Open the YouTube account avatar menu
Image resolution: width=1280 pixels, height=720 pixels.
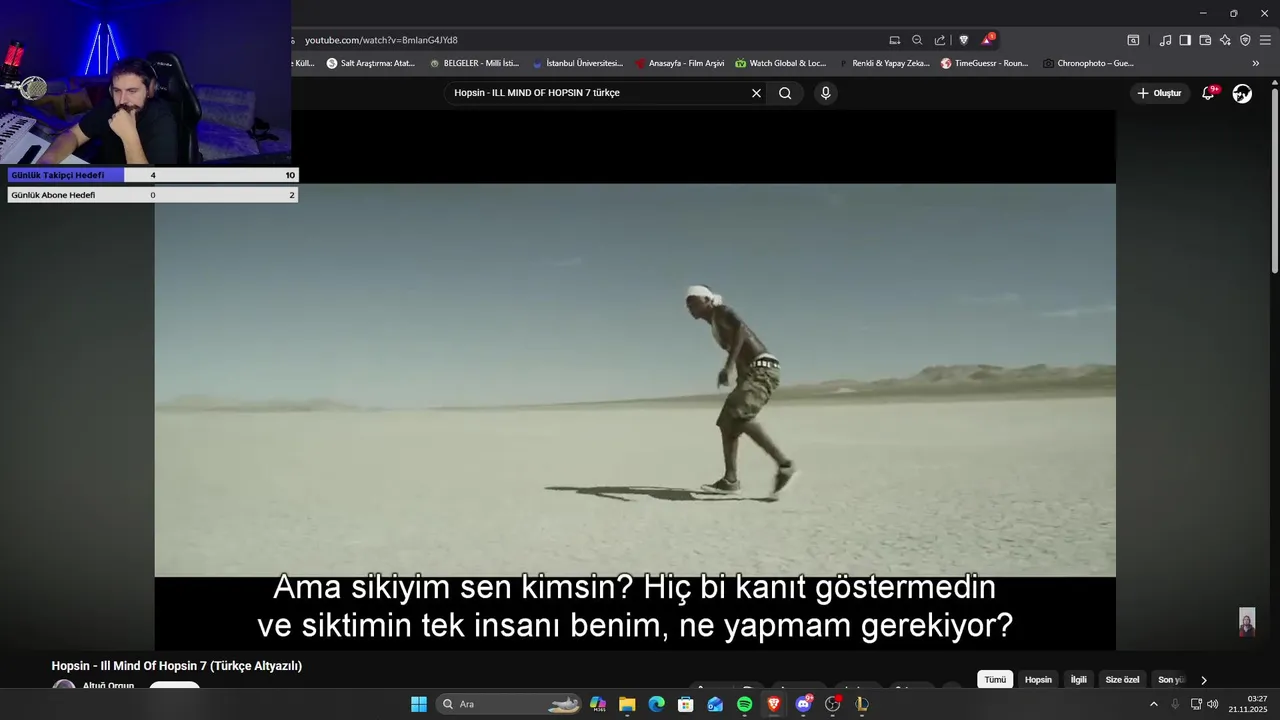coord(1242,93)
